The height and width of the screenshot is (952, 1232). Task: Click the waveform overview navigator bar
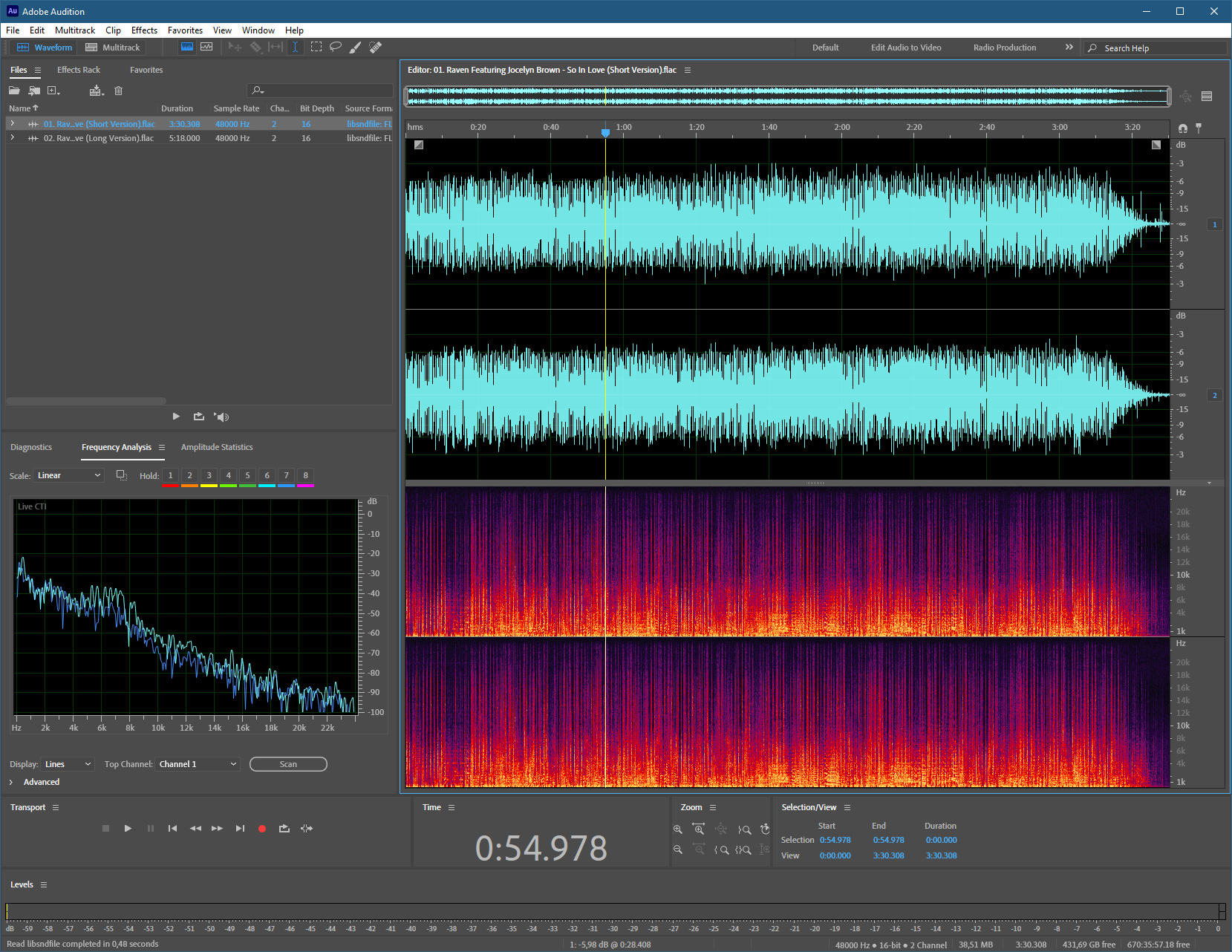coord(787,96)
